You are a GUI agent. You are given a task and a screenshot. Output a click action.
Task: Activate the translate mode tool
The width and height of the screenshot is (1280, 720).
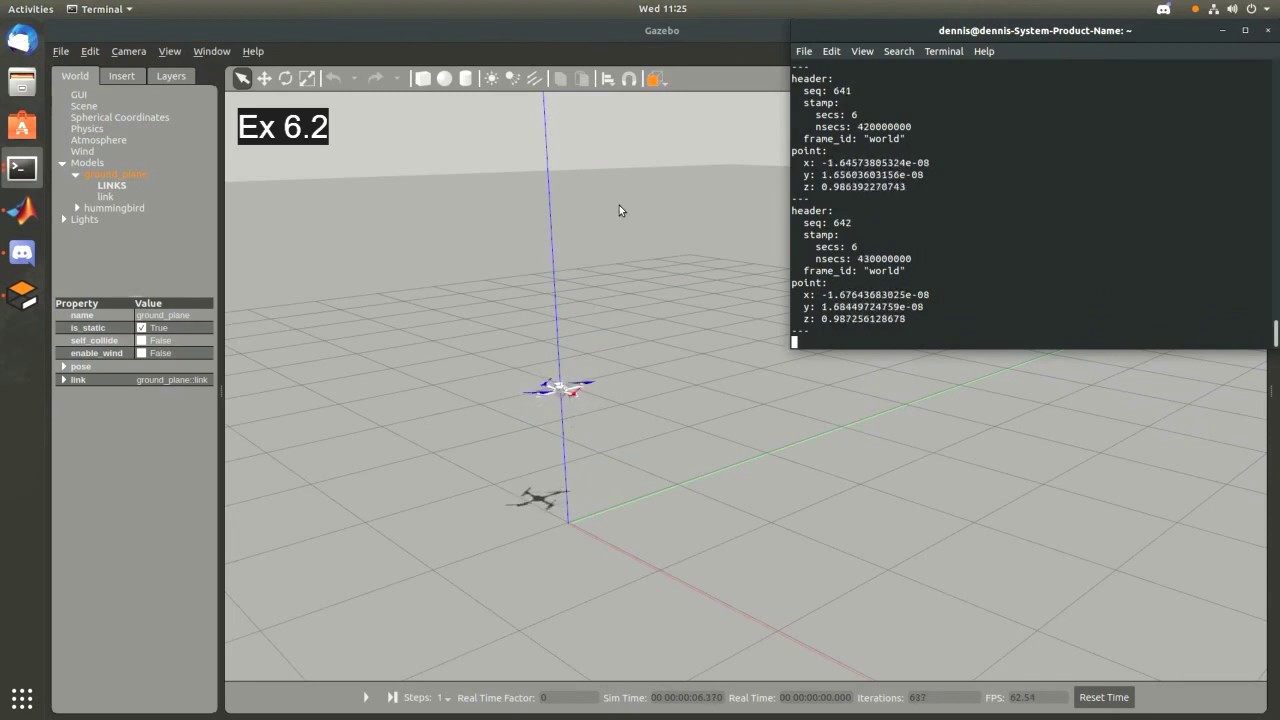pos(264,79)
